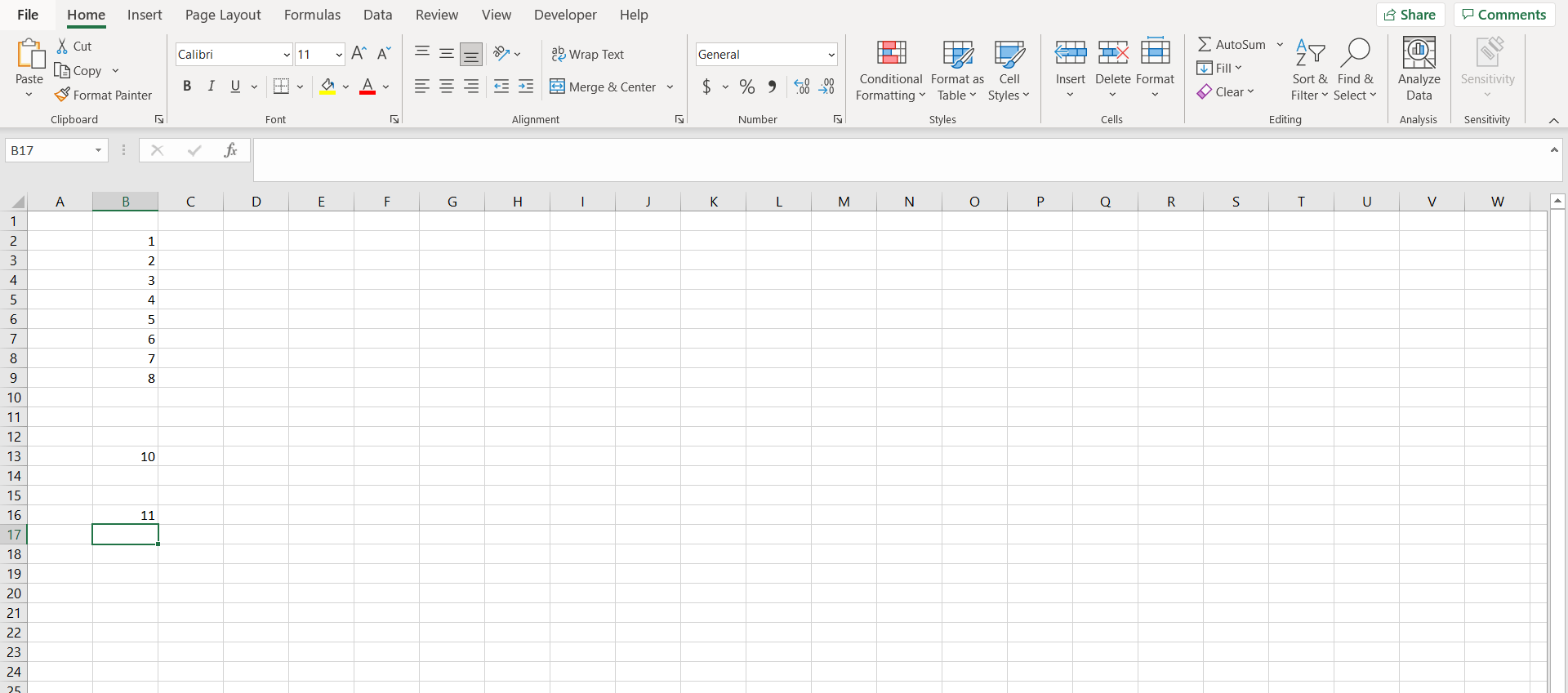The height and width of the screenshot is (693, 1568).
Task: Toggle Bold formatting
Action: tap(187, 87)
